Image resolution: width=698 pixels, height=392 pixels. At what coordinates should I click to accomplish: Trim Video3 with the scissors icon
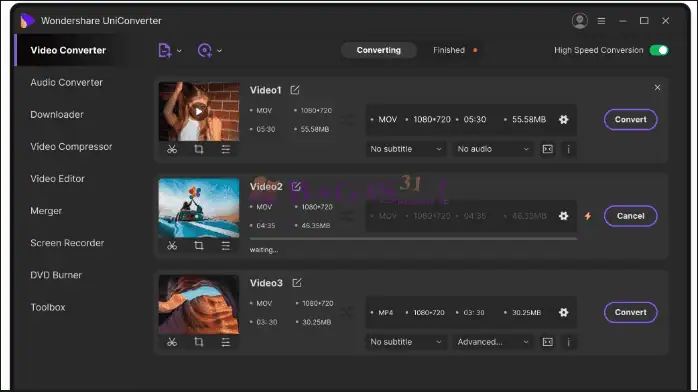click(x=172, y=342)
